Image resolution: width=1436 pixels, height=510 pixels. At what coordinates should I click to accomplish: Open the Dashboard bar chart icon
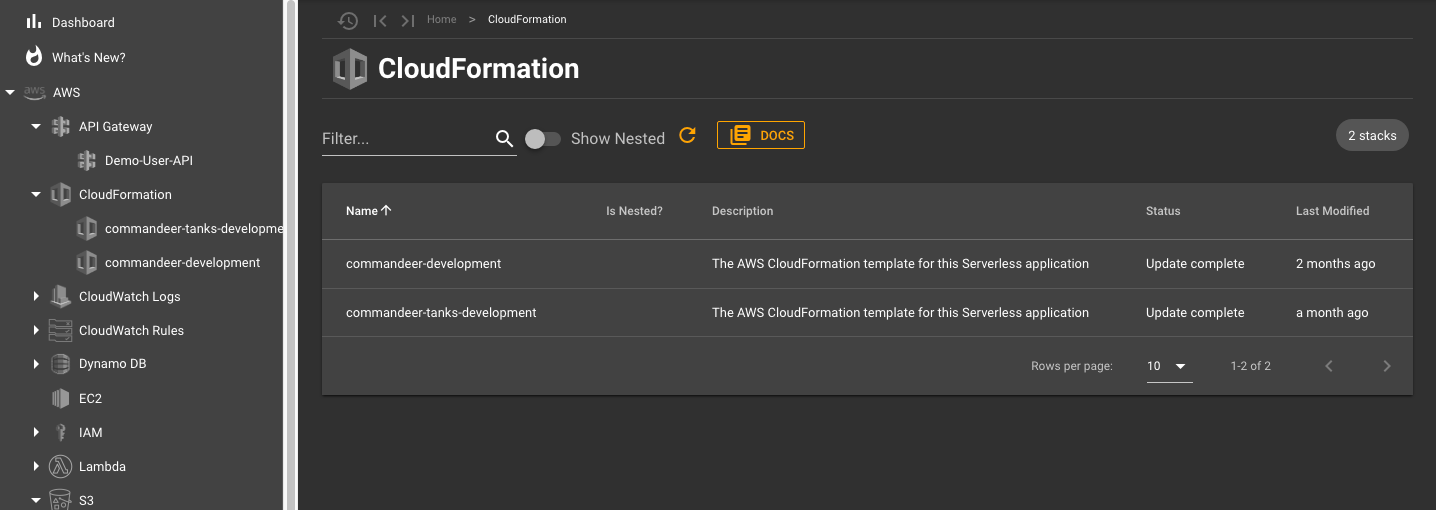pyautogui.click(x=34, y=21)
